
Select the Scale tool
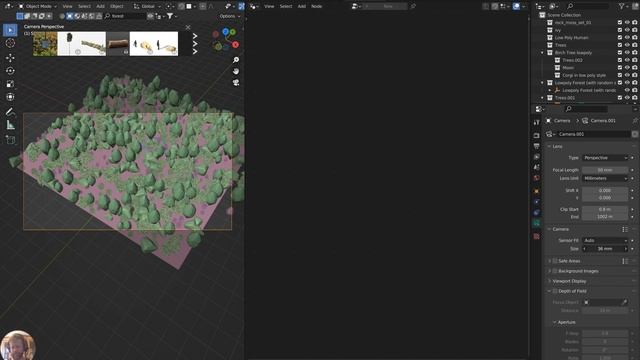point(10,84)
